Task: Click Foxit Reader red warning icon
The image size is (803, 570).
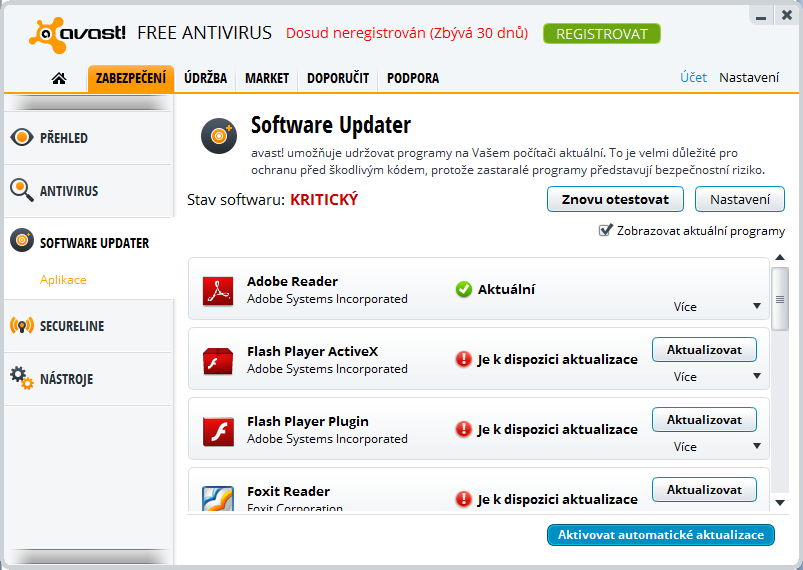Action: click(463, 499)
